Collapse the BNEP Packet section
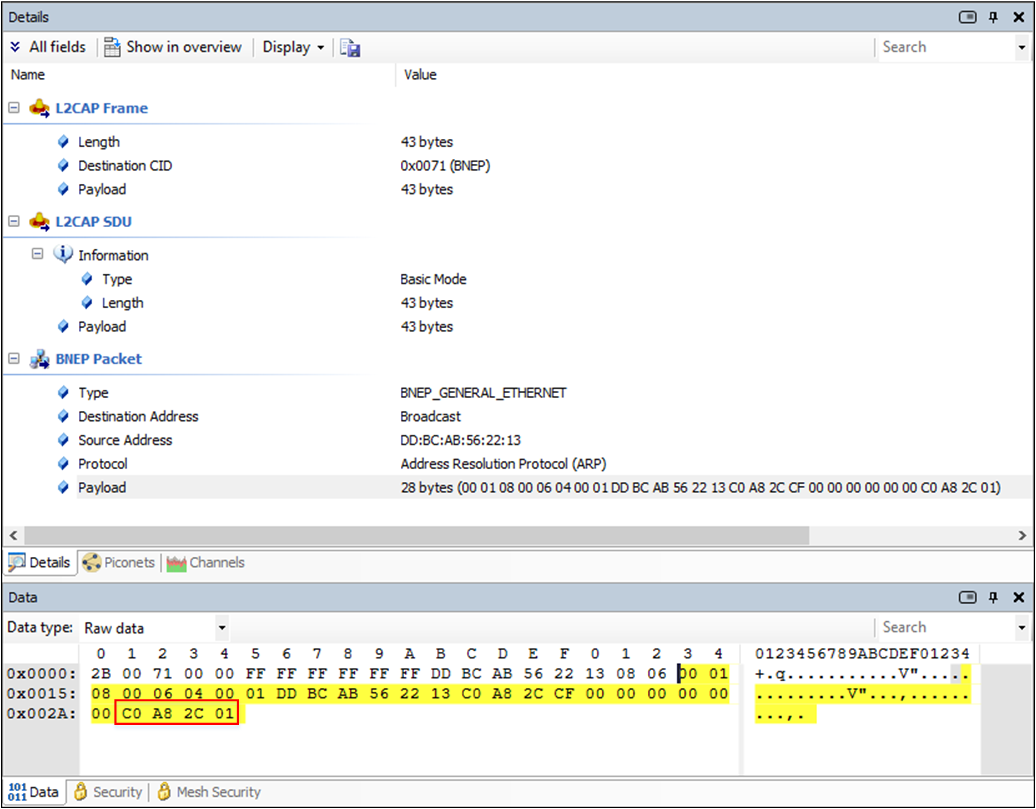Screen dimensions: 1036x809 14,359
